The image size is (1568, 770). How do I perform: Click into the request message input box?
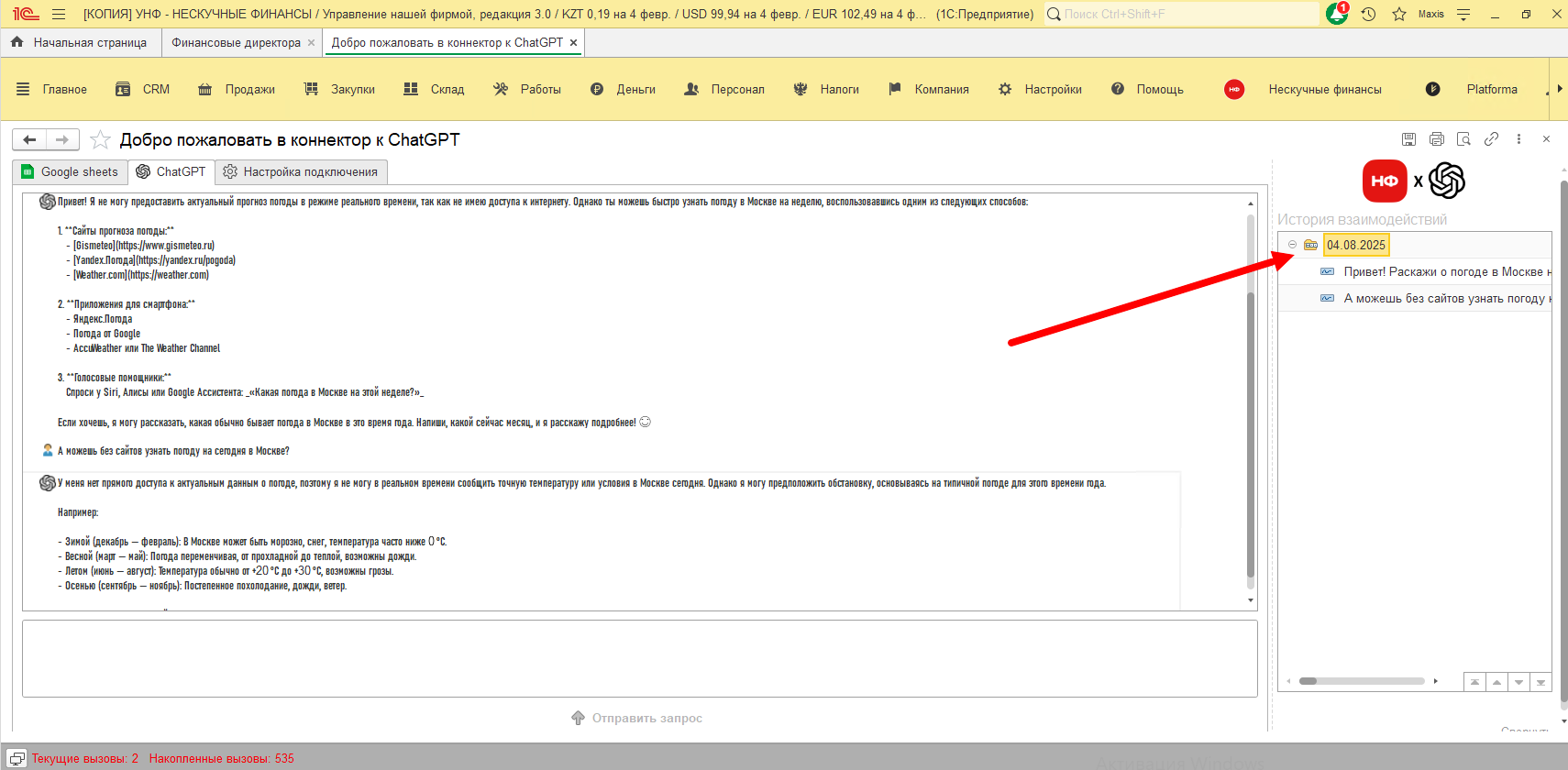pyautogui.click(x=639, y=658)
